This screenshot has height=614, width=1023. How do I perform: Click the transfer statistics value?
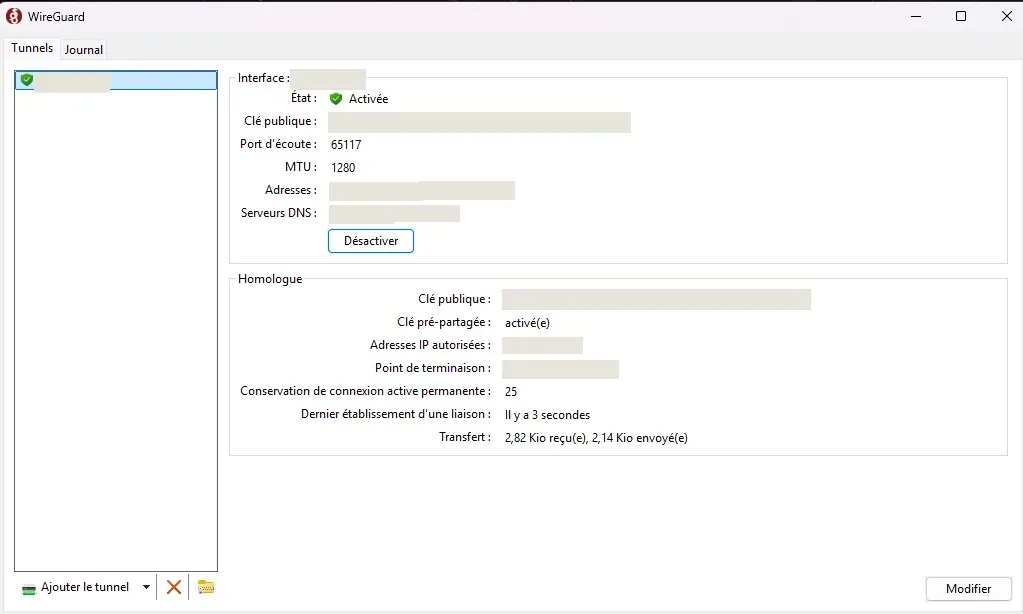[x=596, y=438]
